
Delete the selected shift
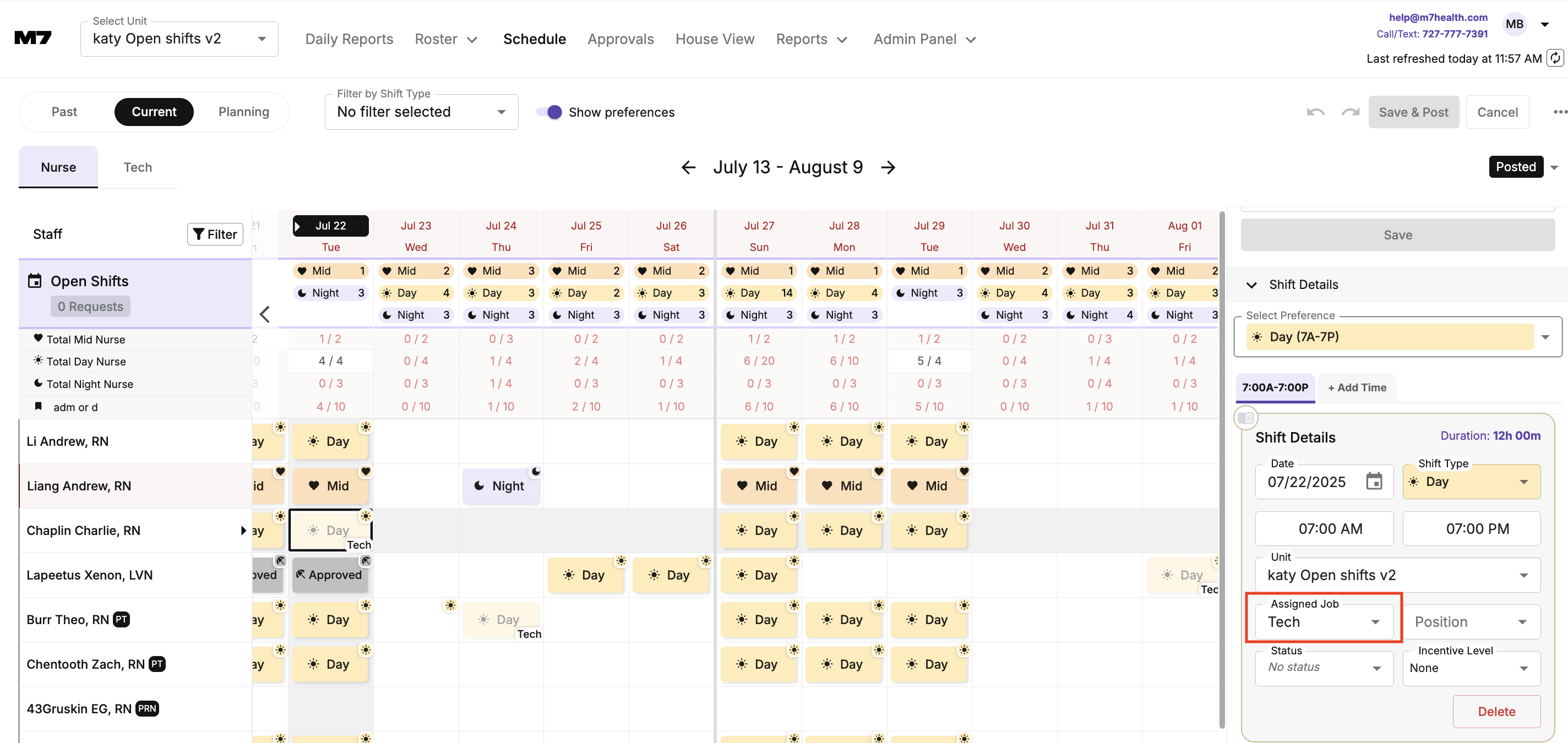pos(1496,712)
